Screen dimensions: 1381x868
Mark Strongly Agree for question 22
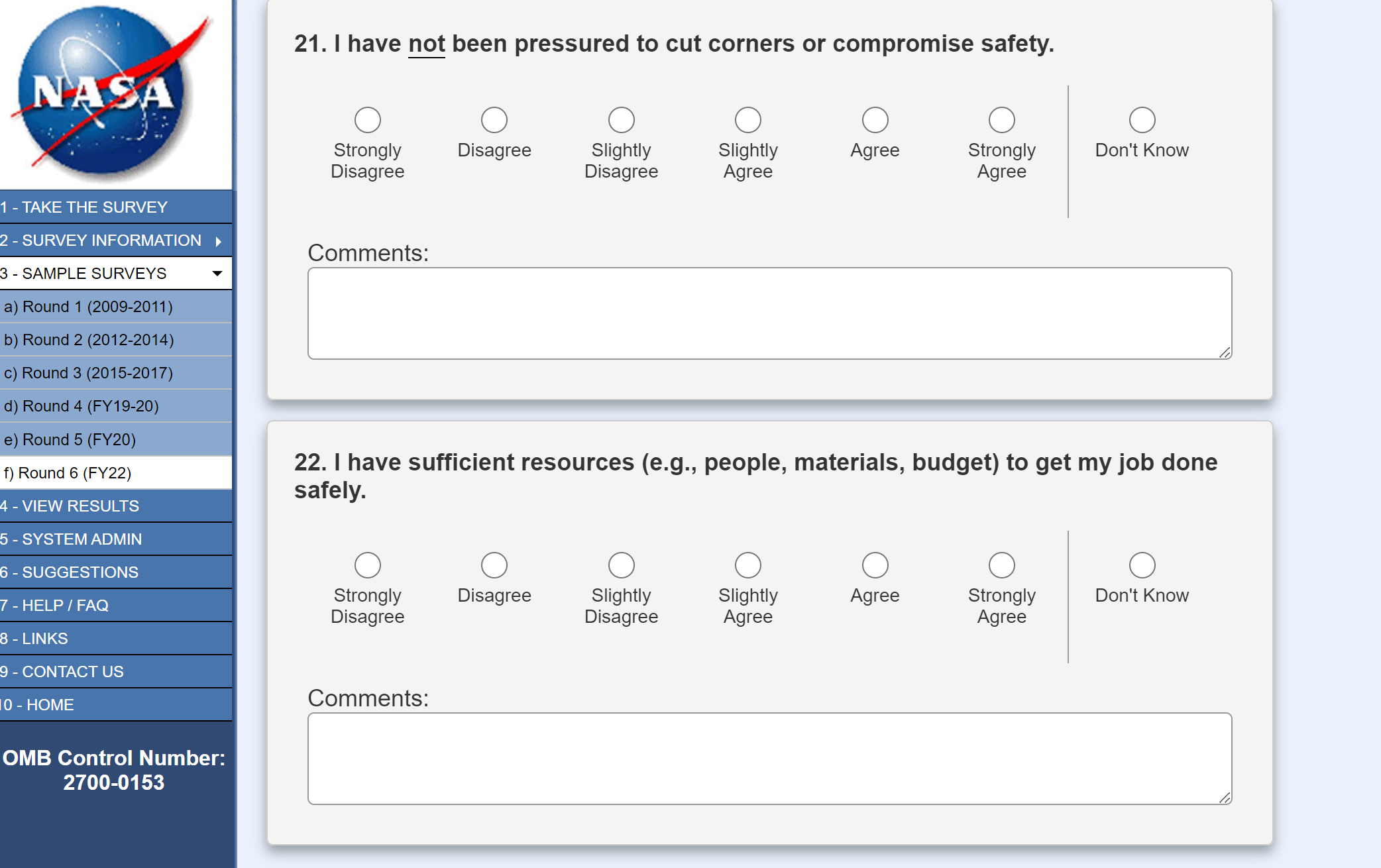pyautogui.click(x=1001, y=565)
